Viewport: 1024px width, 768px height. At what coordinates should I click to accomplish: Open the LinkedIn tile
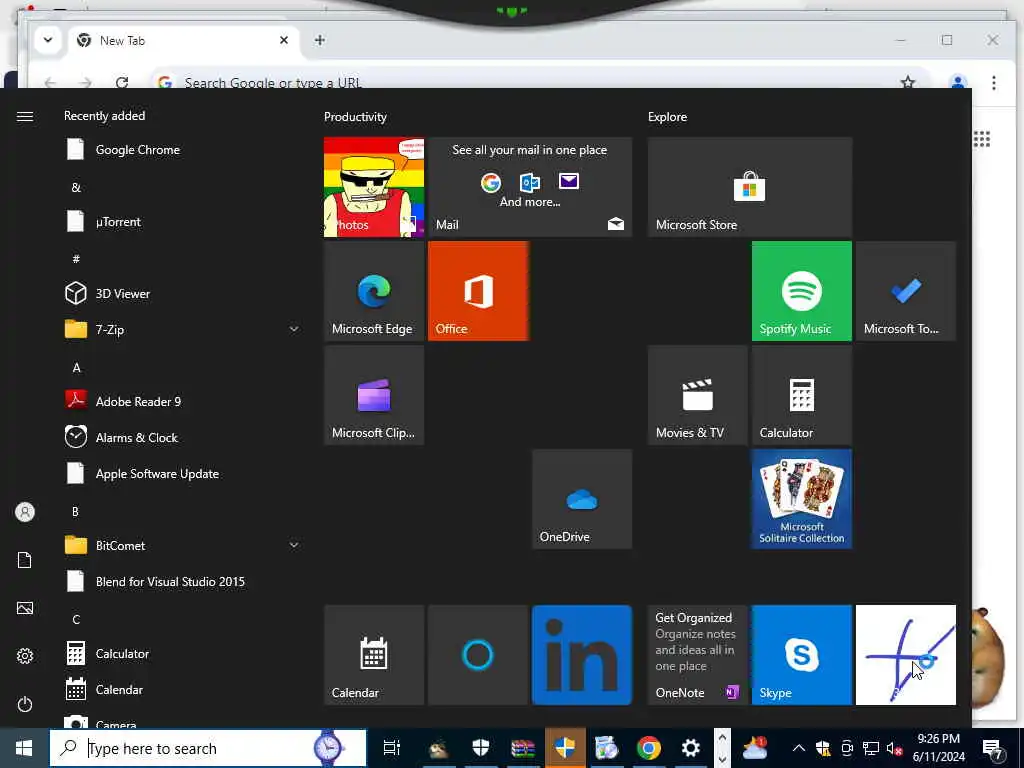pos(582,655)
